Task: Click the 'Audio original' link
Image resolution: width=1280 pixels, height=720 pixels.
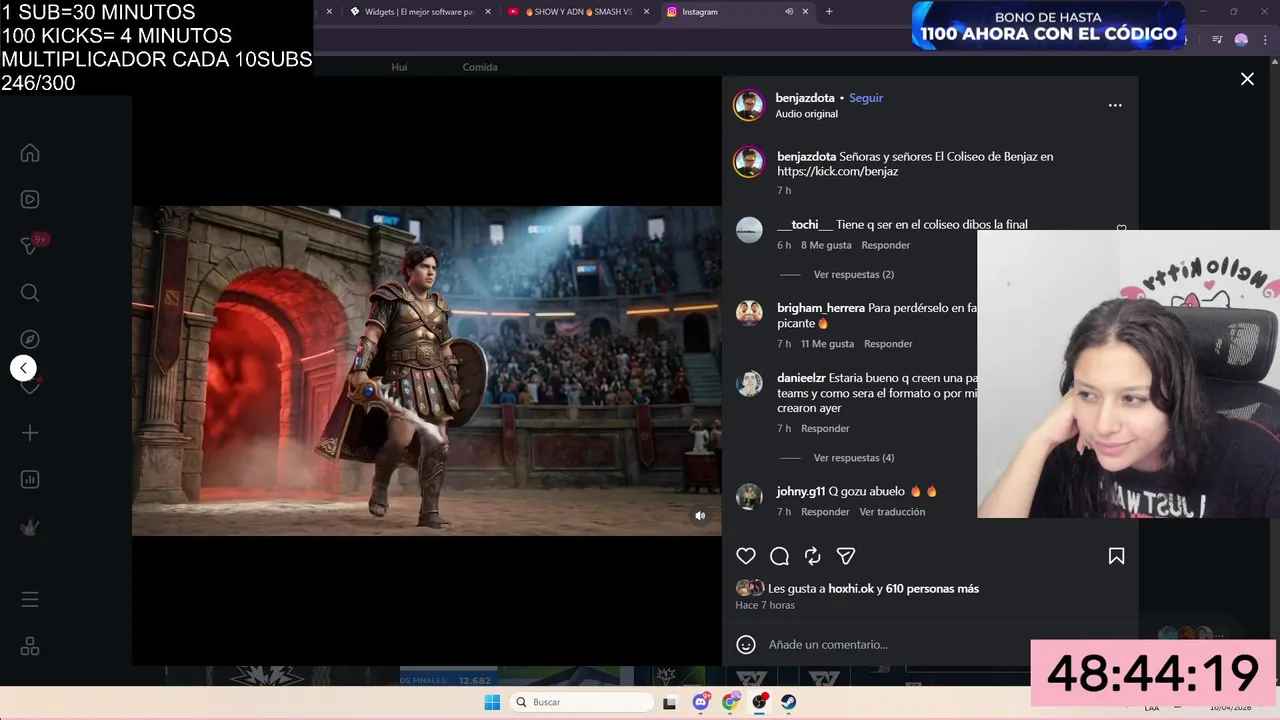Action: (806, 114)
